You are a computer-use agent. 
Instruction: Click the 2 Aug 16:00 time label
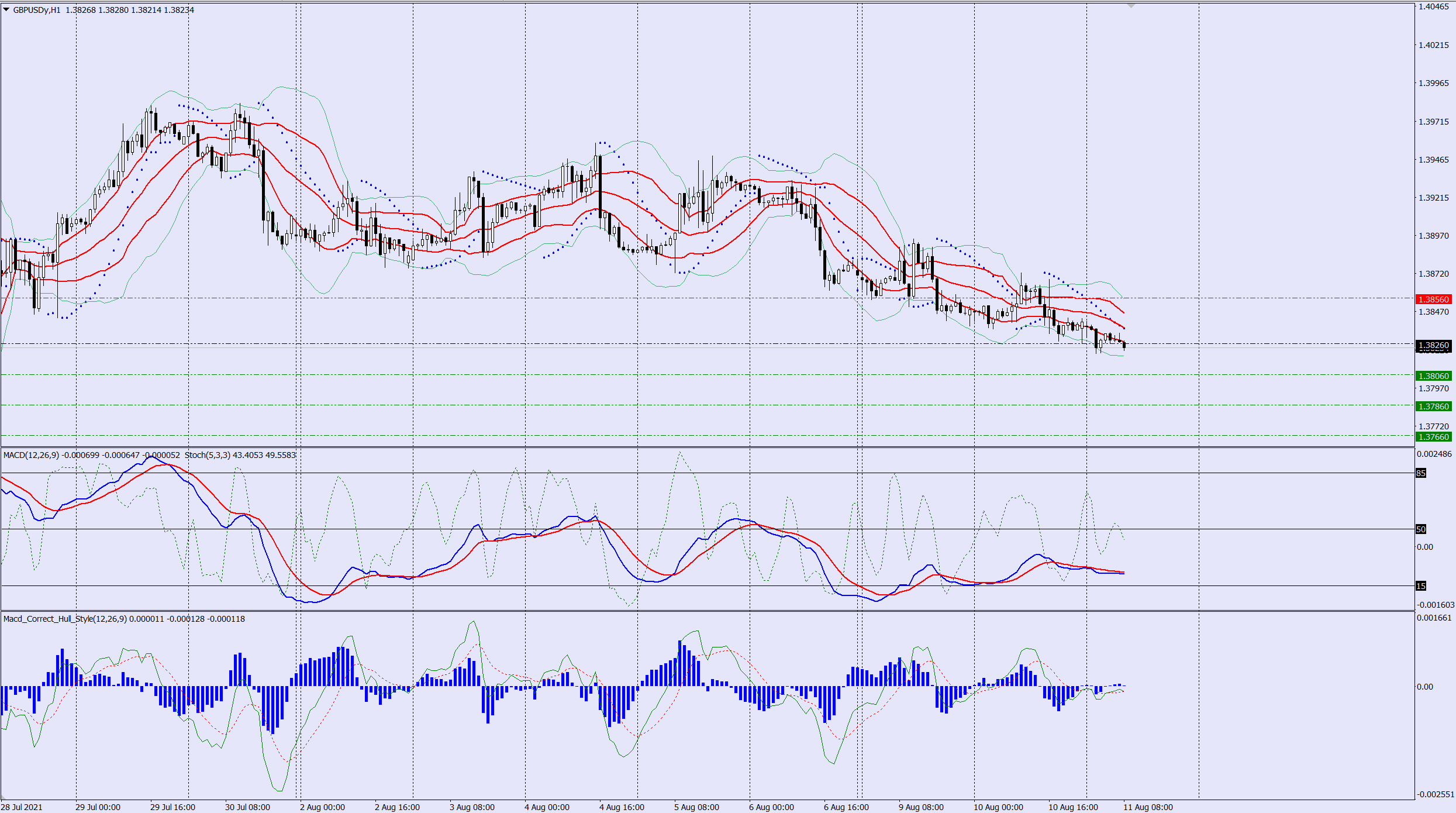(397, 807)
